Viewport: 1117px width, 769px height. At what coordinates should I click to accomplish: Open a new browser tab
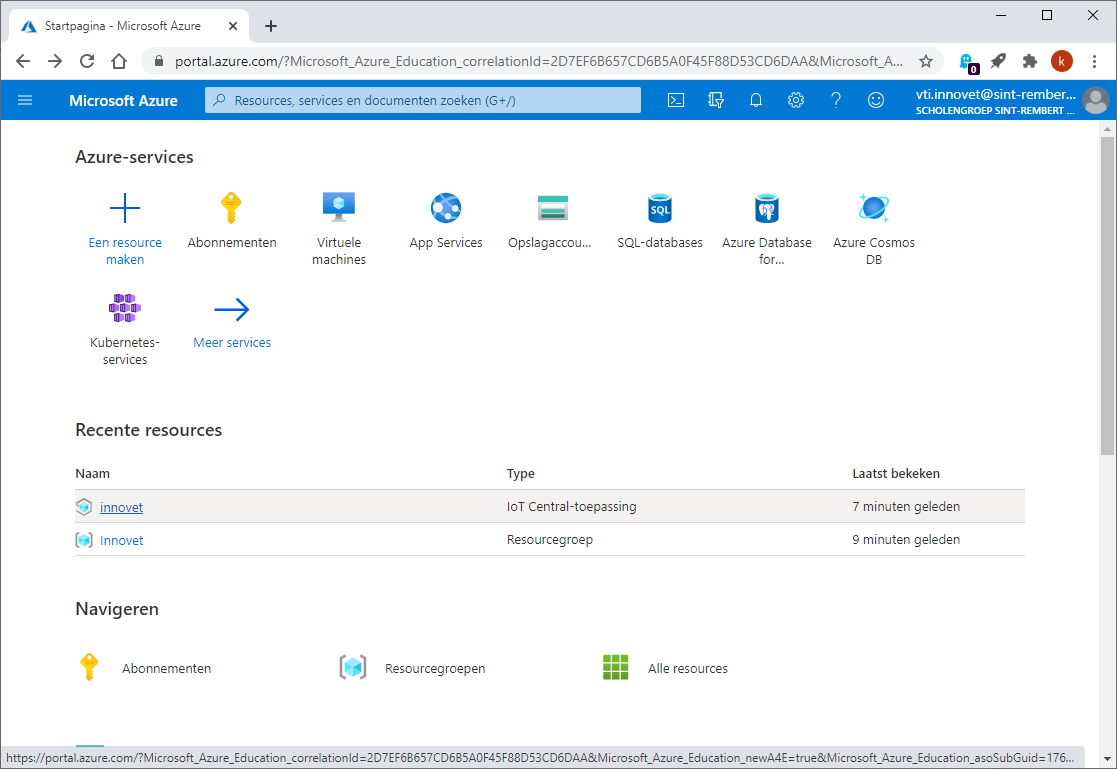pos(271,26)
